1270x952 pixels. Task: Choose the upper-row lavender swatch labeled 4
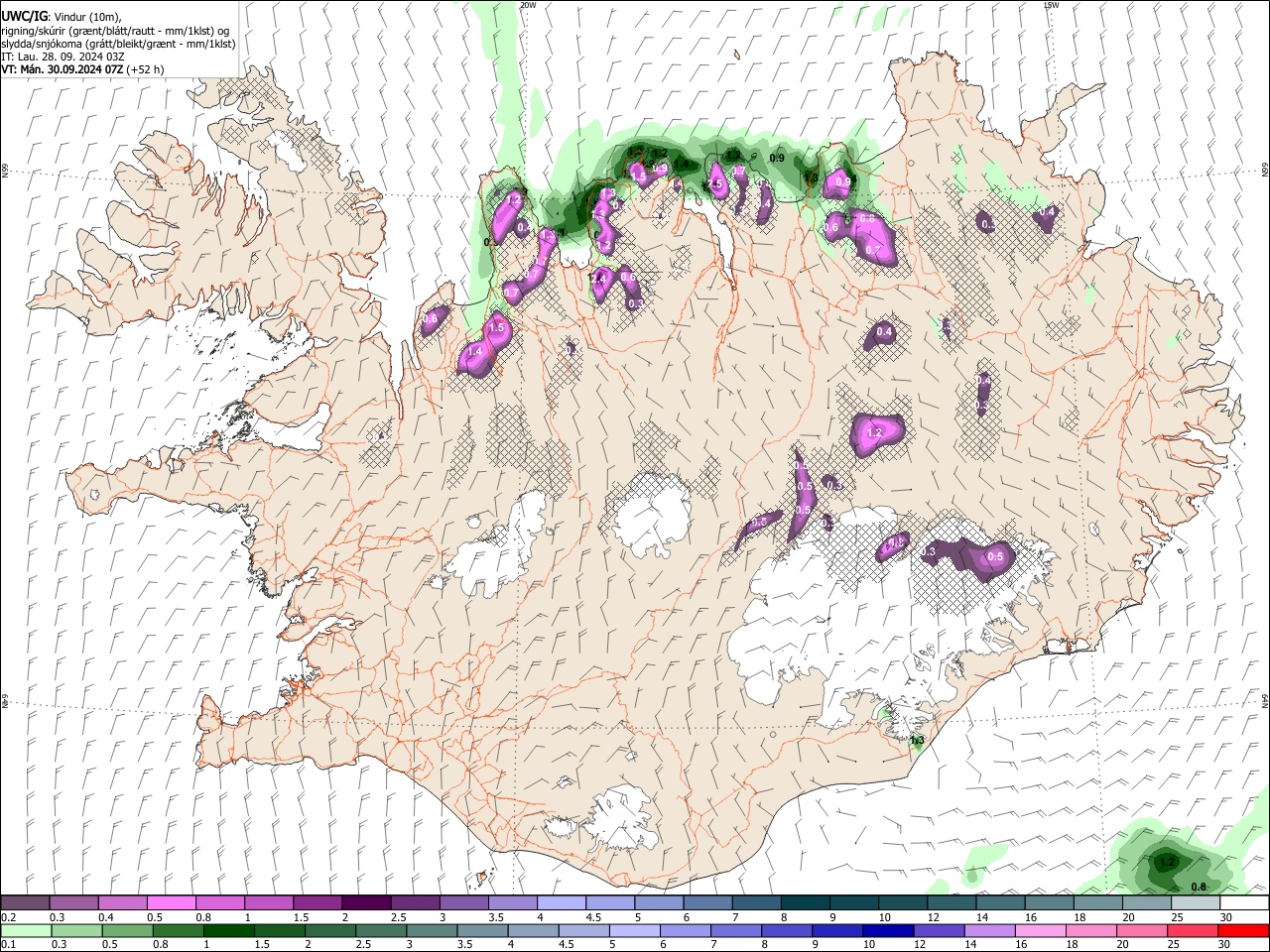pos(561,902)
